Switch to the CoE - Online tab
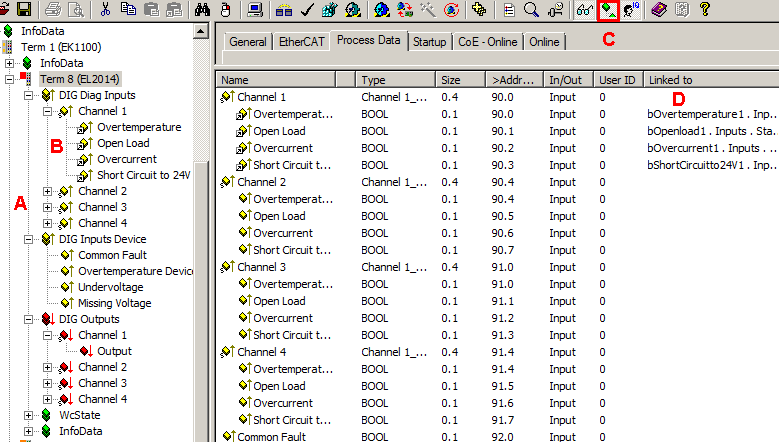Image resolution: width=779 pixels, height=442 pixels. click(x=487, y=42)
